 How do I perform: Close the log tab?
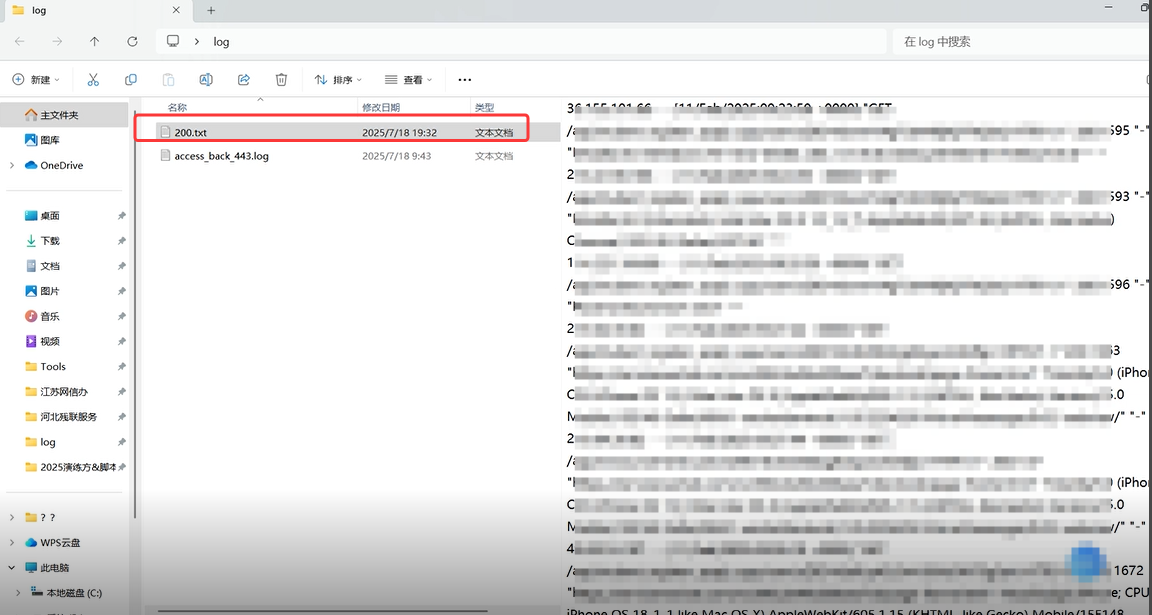click(x=176, y=10)
